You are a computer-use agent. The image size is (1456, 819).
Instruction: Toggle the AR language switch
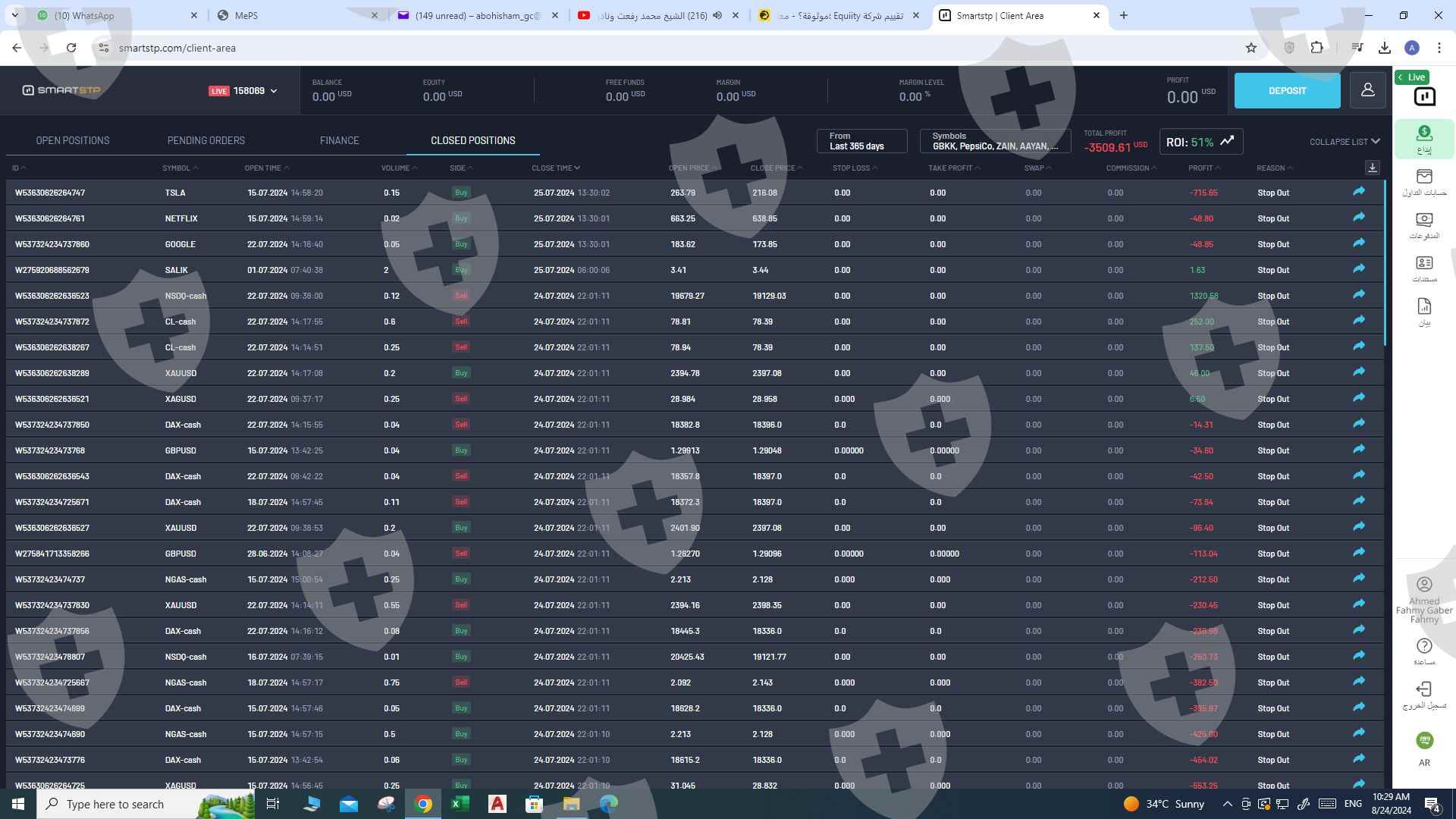(x=1423, y=741)
